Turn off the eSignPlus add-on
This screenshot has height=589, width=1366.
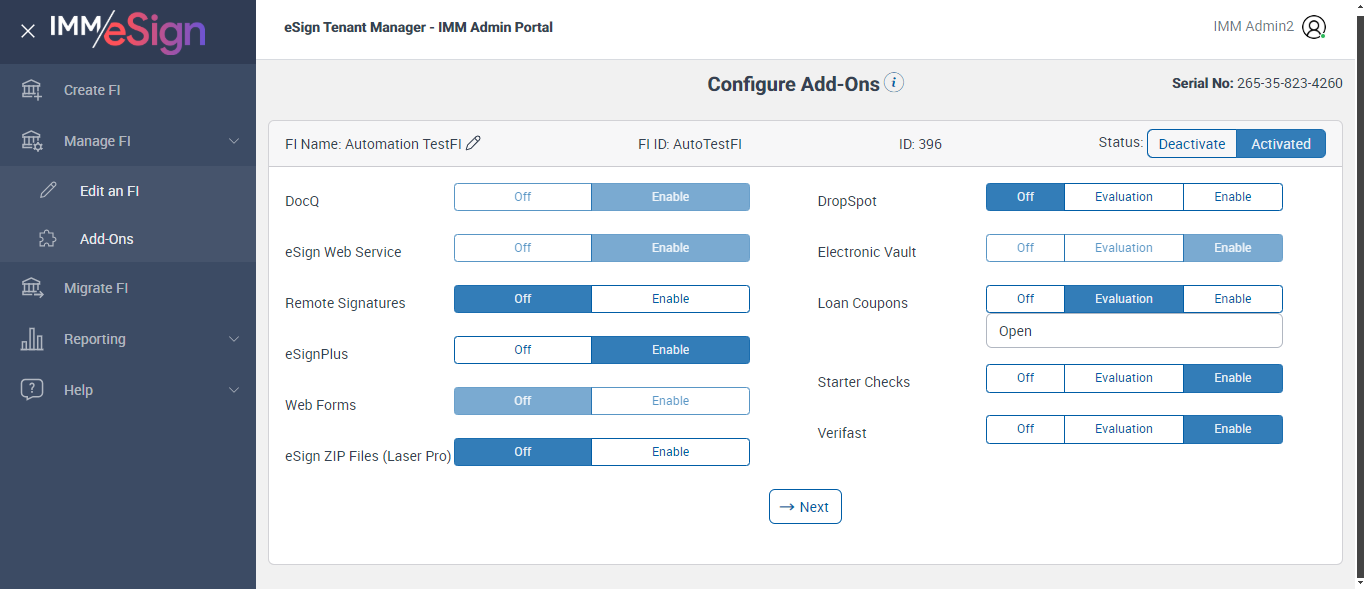(x=522, y=350)
